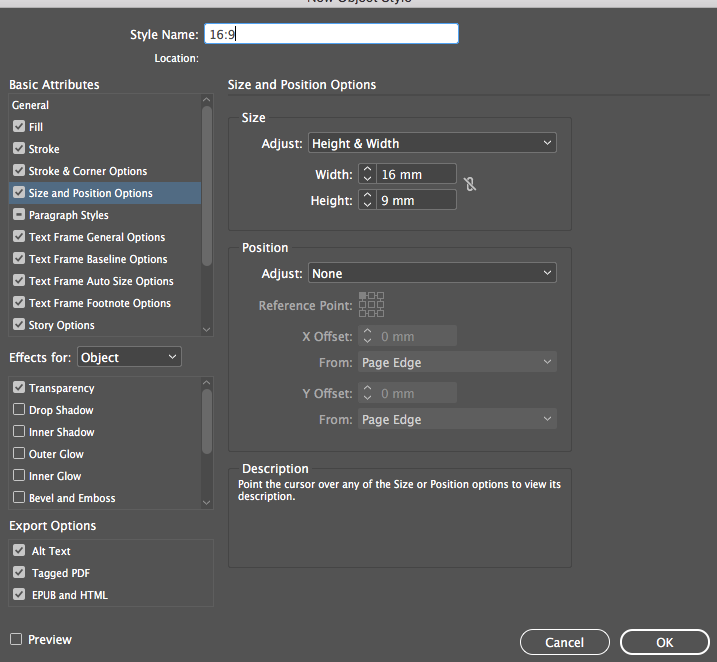Open the Size Adjust dropdown
This screenshot has height=662, width=717.
(x=432, y=143)
